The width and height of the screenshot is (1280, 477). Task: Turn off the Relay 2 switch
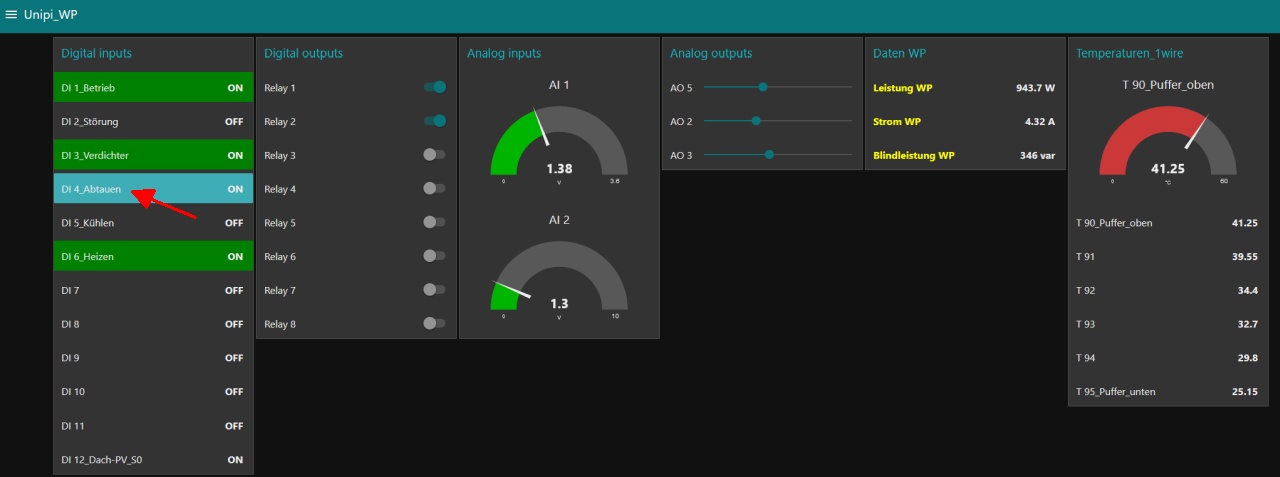click(x=434, y=121)
